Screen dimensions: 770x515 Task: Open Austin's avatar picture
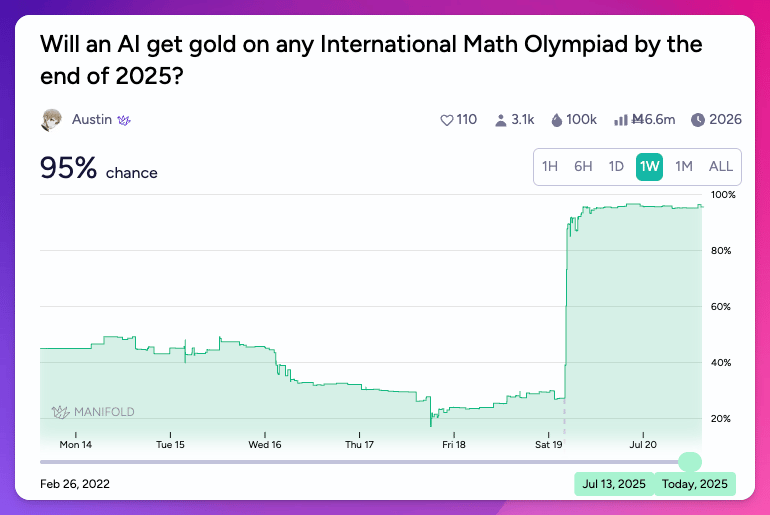[51, 120]
